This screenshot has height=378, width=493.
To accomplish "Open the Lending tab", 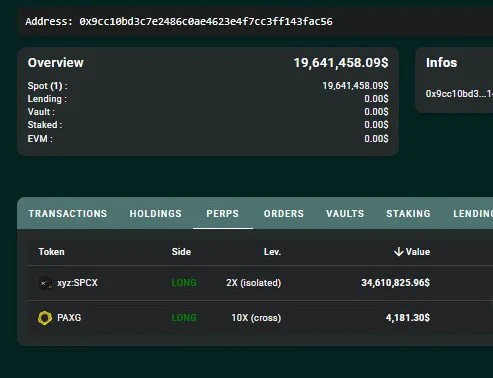I will click(473, 214).
